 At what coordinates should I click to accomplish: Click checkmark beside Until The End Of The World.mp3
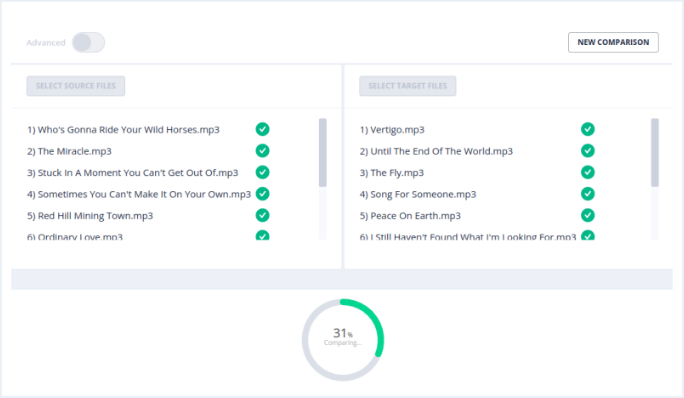[588, 151]
